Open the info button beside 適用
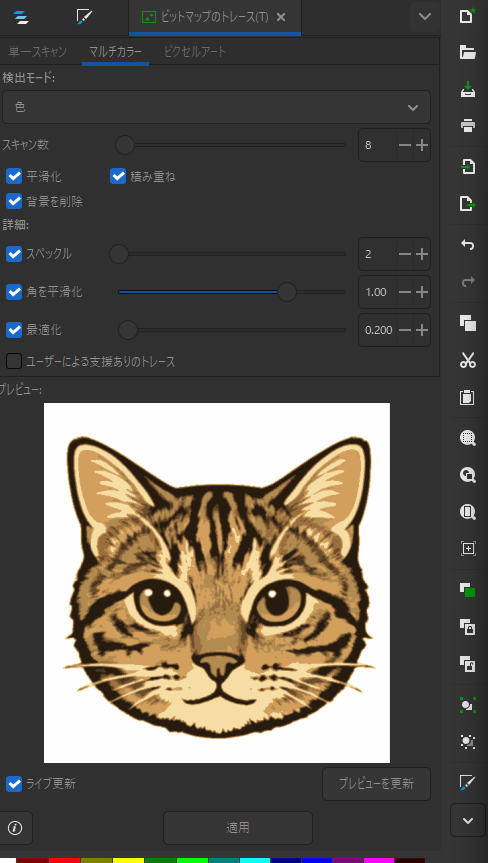Image resolution: width=488 pixels, height=863 pixels. pos(15,828)
